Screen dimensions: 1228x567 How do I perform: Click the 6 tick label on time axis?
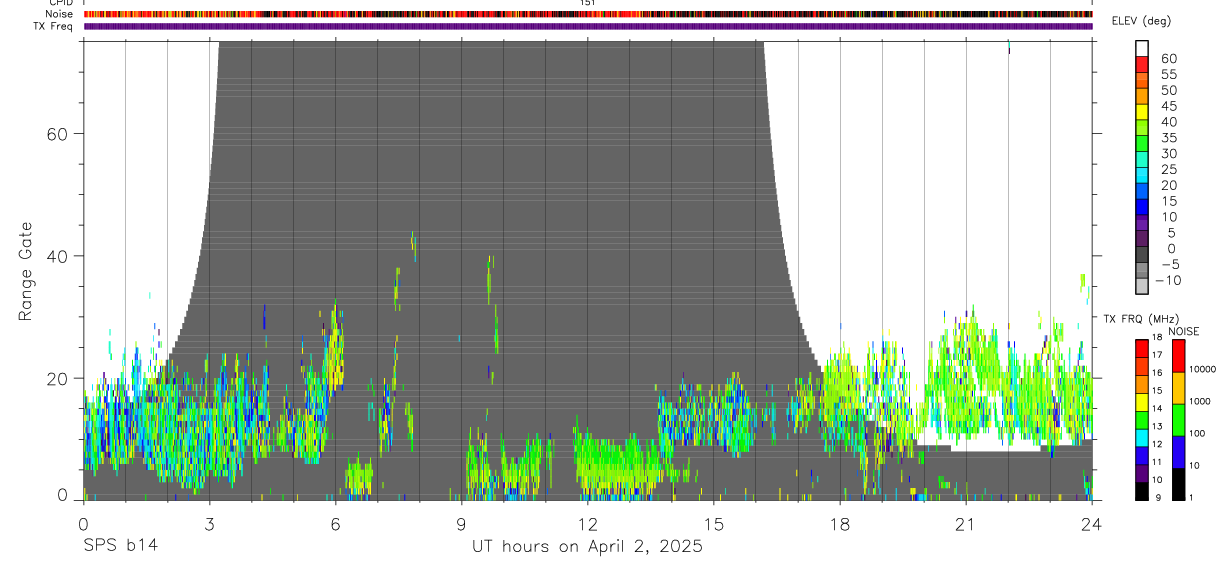[x=335, y=524]
